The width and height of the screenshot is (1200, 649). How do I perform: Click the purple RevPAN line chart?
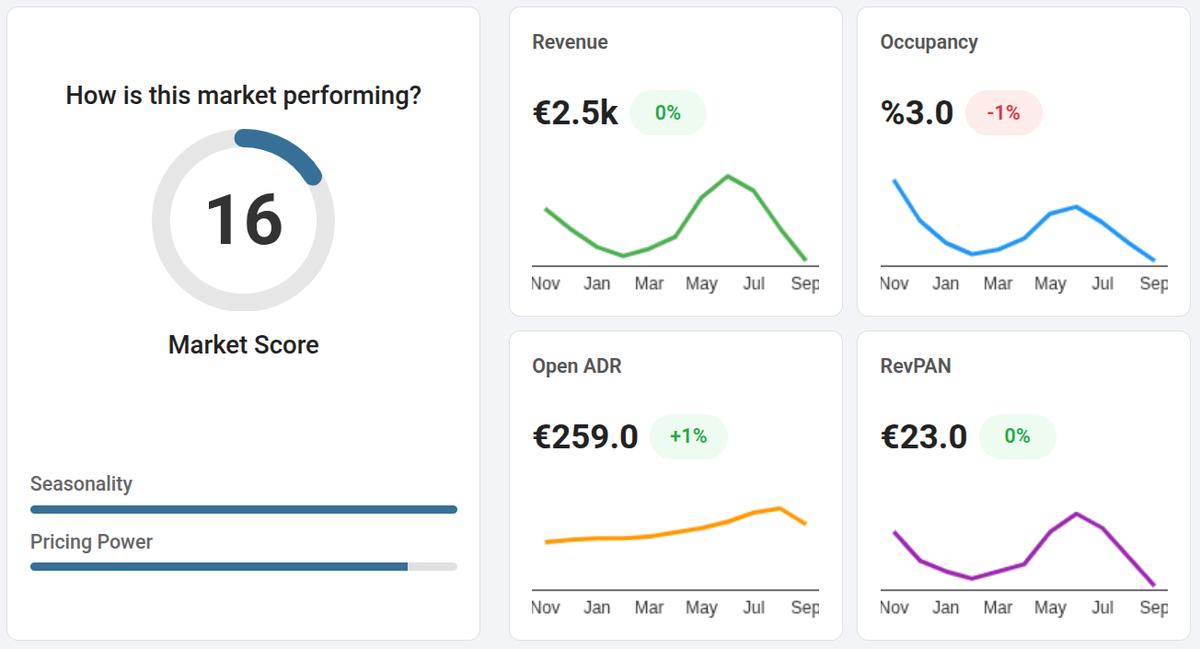pos(1023,549)
